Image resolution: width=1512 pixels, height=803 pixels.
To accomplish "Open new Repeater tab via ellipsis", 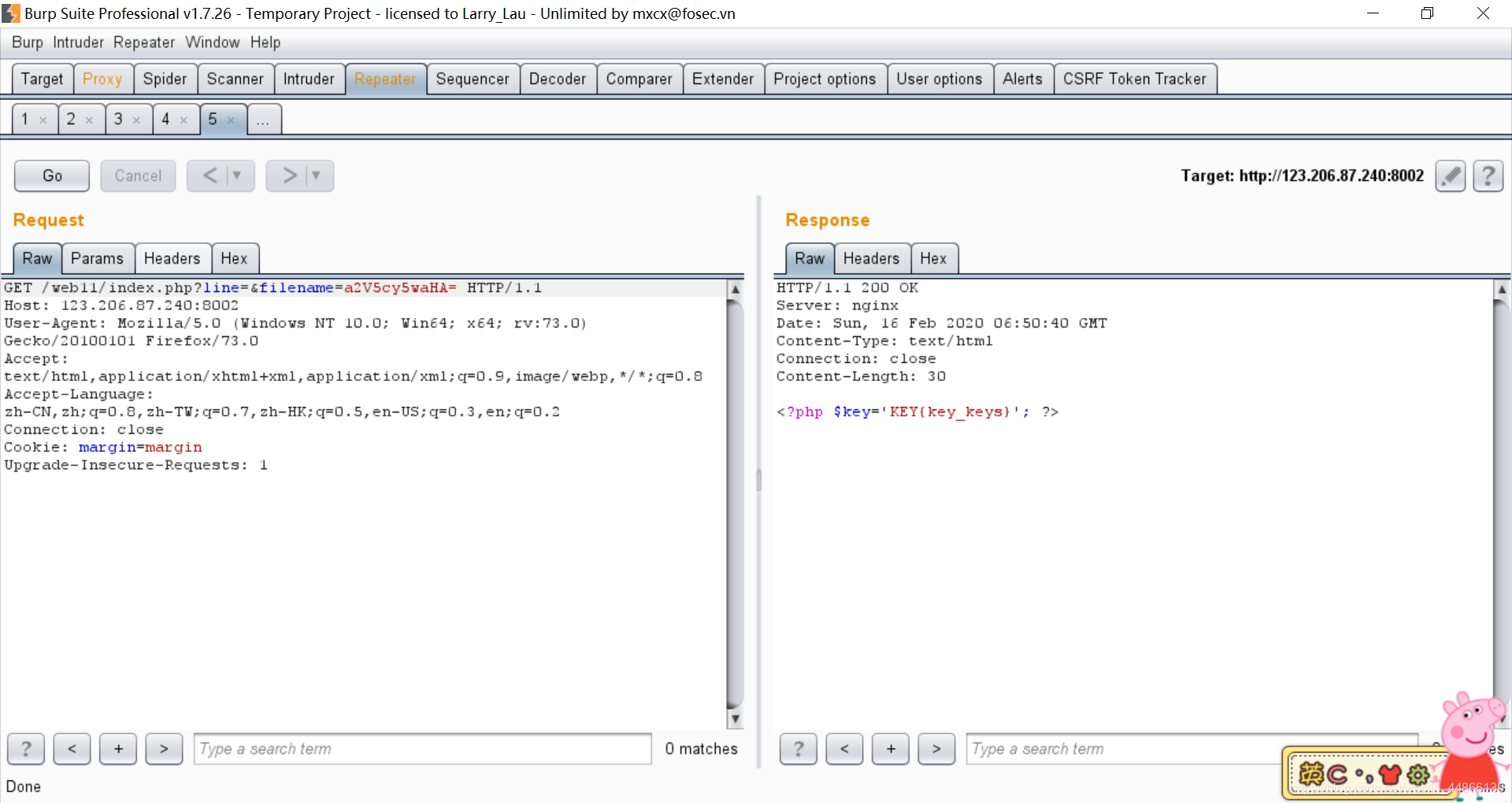I will pyautogui.click(x=263, y=120).
